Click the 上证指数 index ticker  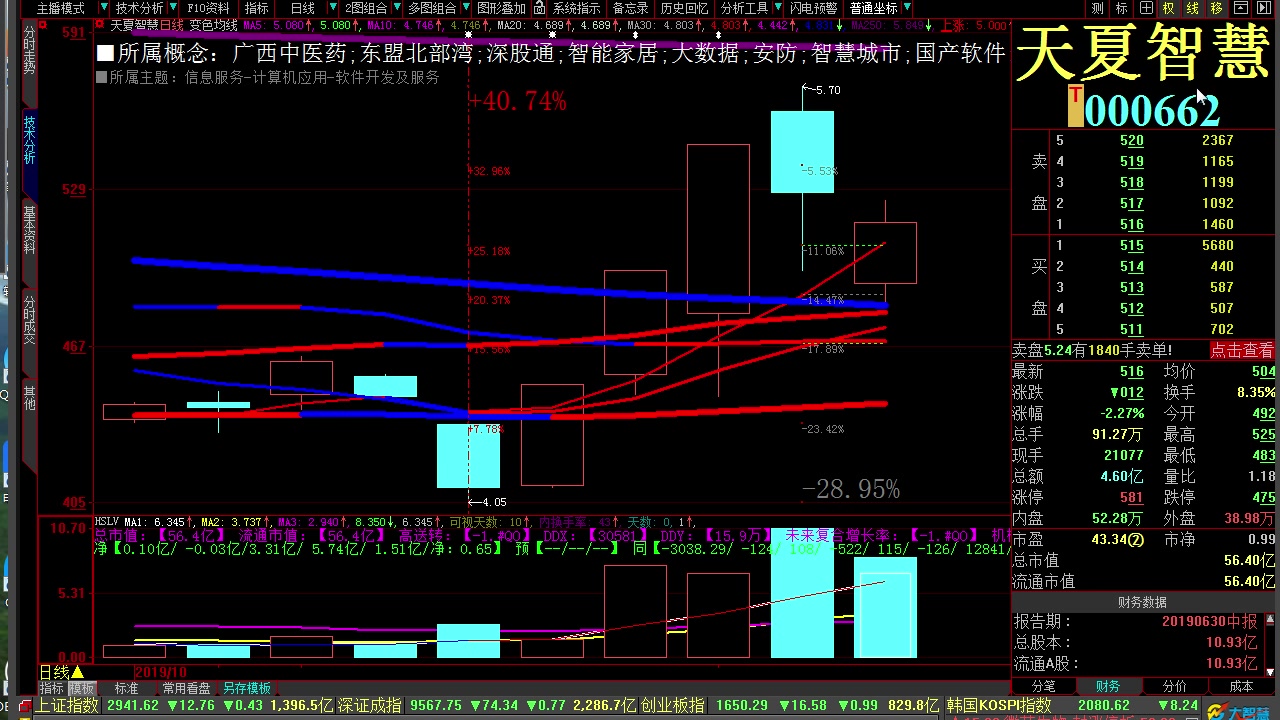[68, 705]
